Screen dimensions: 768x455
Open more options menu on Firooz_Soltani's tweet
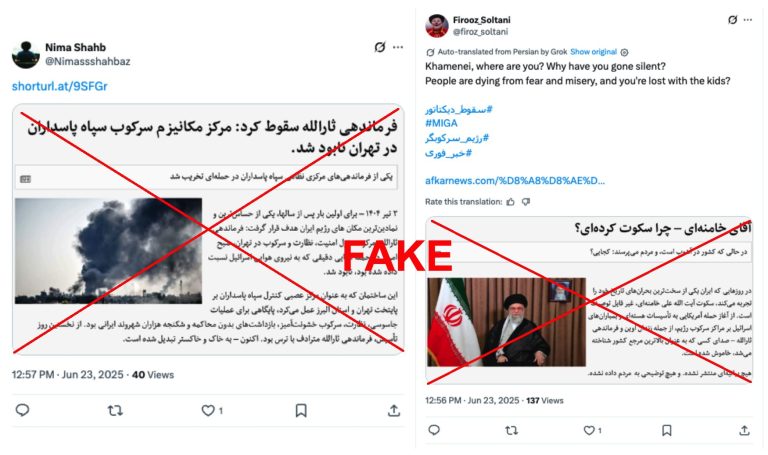(748, 20)
